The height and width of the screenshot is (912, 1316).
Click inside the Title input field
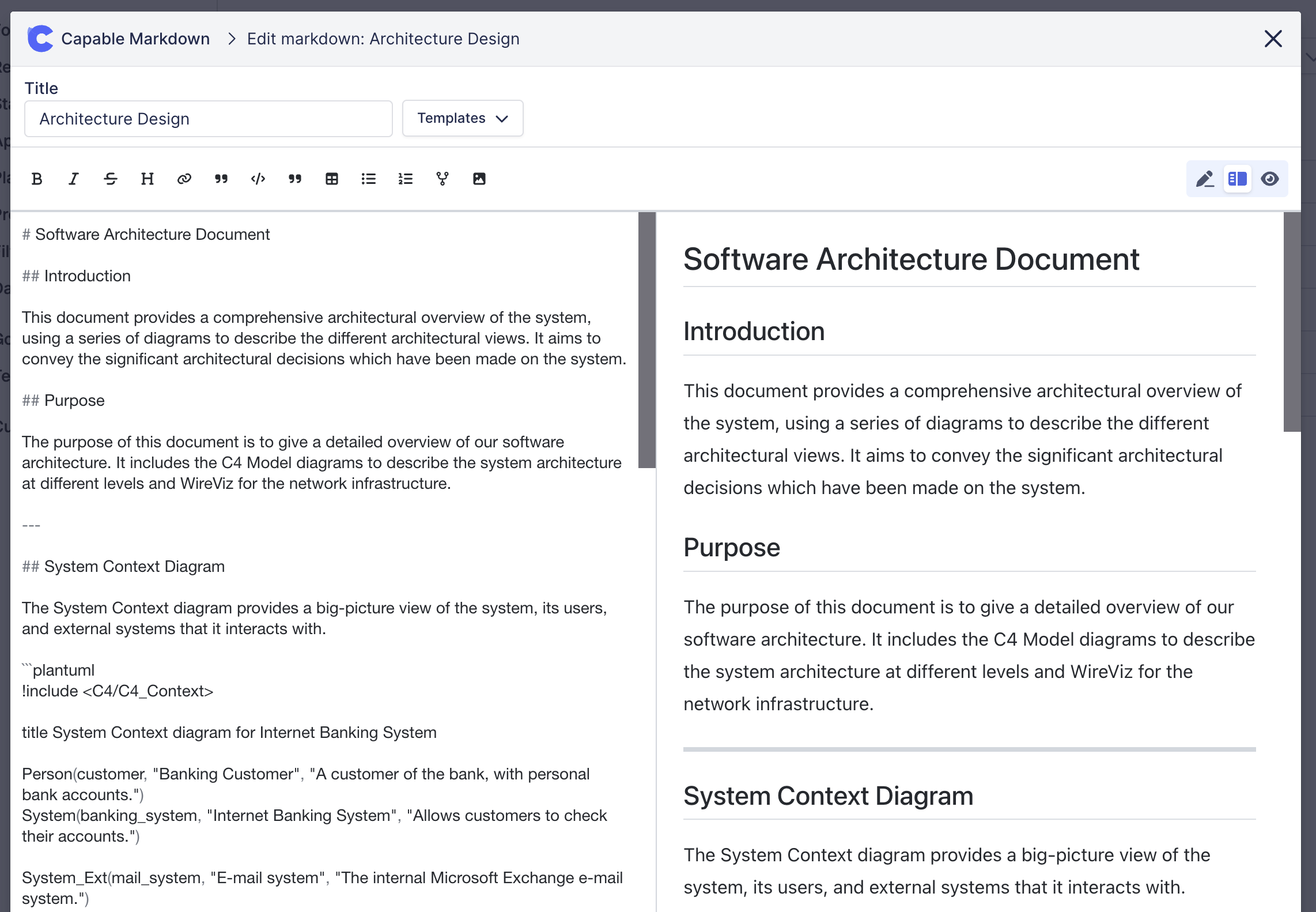(x=207, y=119)
